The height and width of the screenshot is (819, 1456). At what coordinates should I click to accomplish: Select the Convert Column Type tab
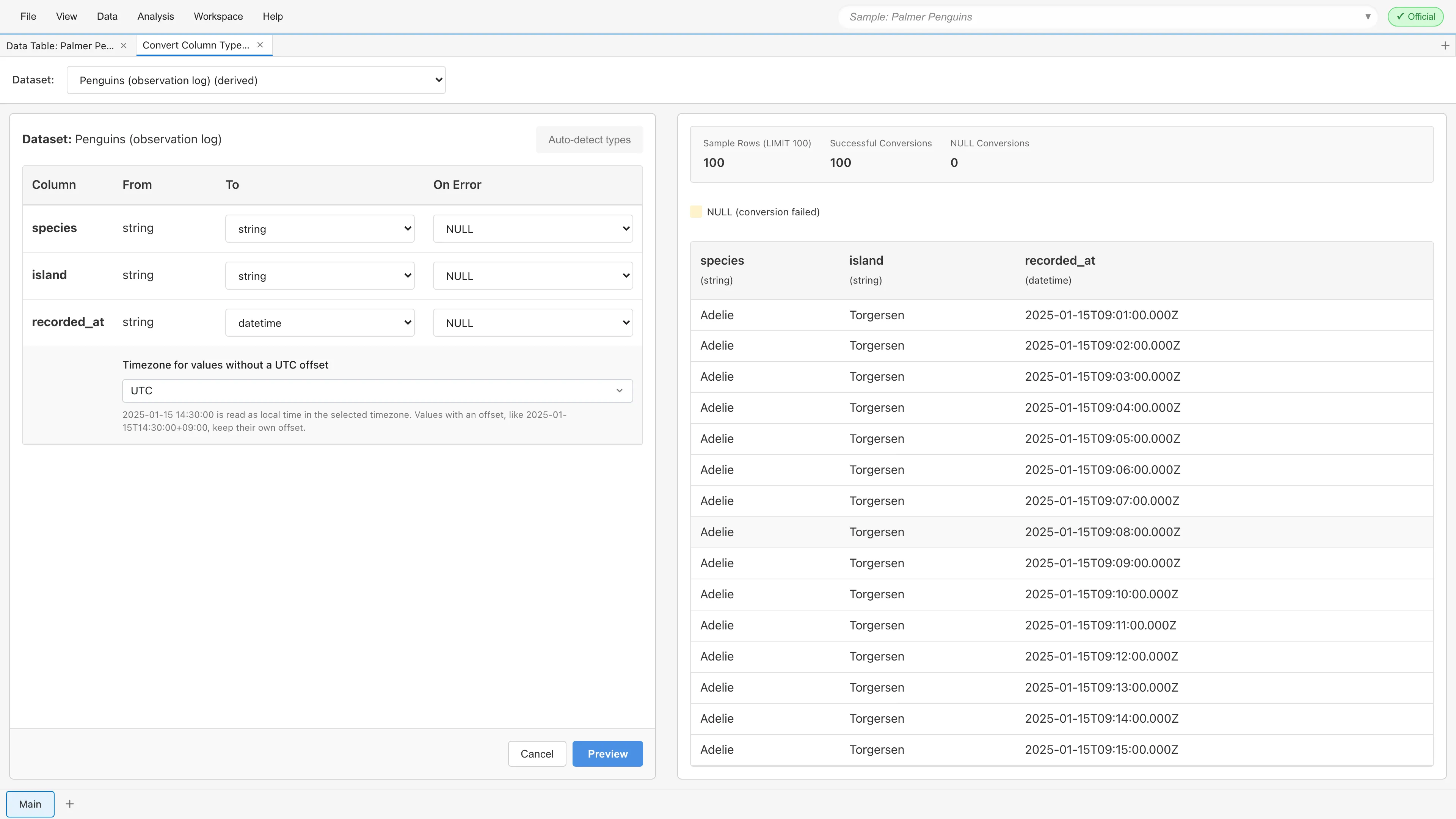coord(196,45)
